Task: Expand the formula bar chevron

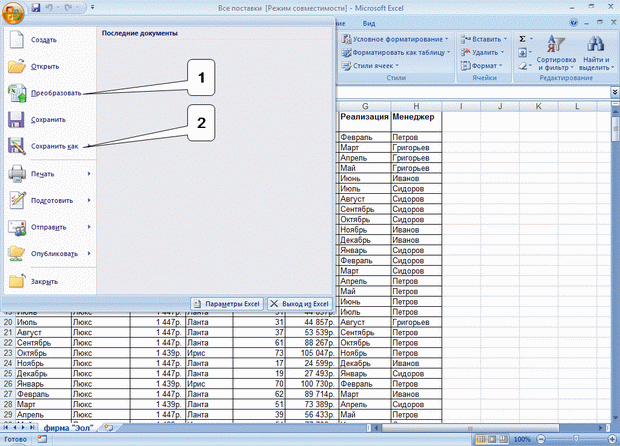Action: tap(615, 92)
